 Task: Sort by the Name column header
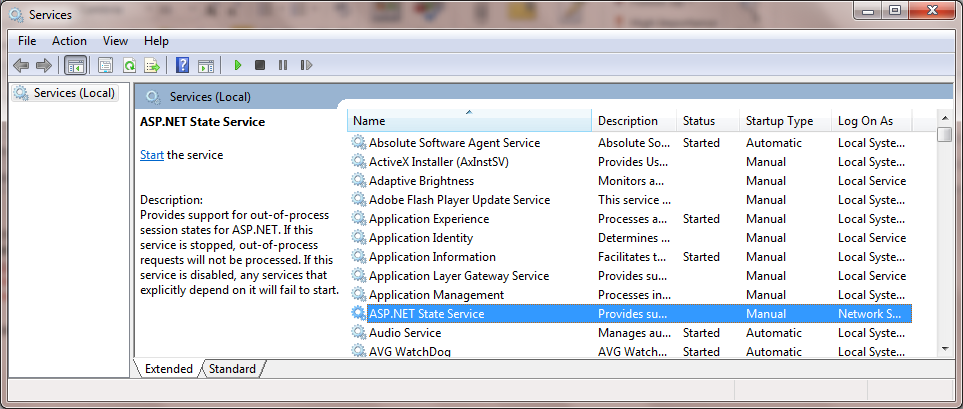(x=469, y=121)
